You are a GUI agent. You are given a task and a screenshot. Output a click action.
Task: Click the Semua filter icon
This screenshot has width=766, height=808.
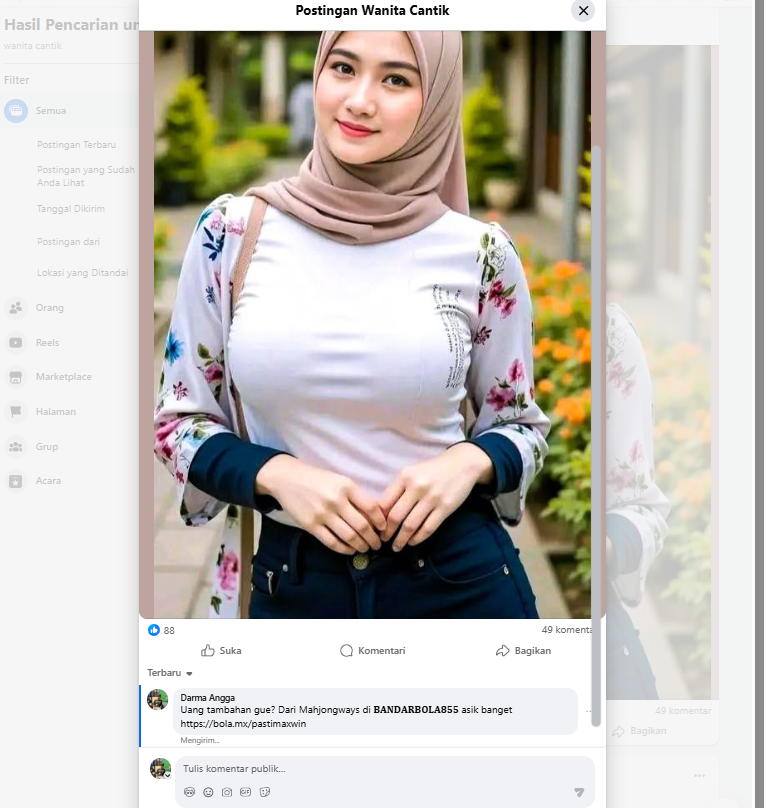pyautogui.click(x=16, y=111)
